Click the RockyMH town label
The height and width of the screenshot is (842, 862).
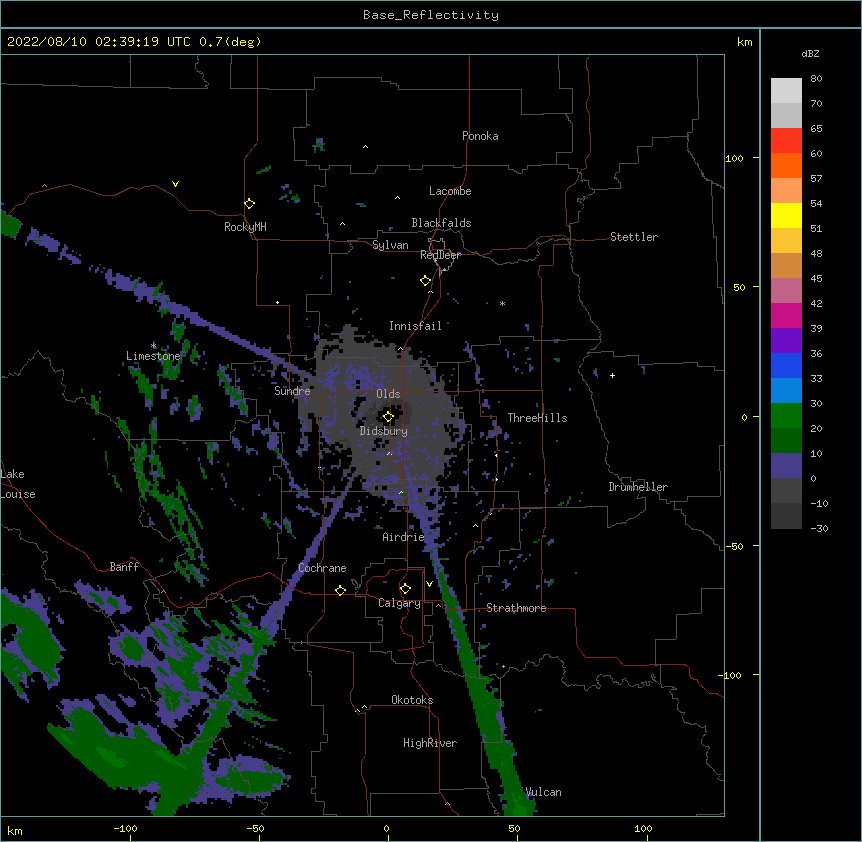click(x=245, y=227)
